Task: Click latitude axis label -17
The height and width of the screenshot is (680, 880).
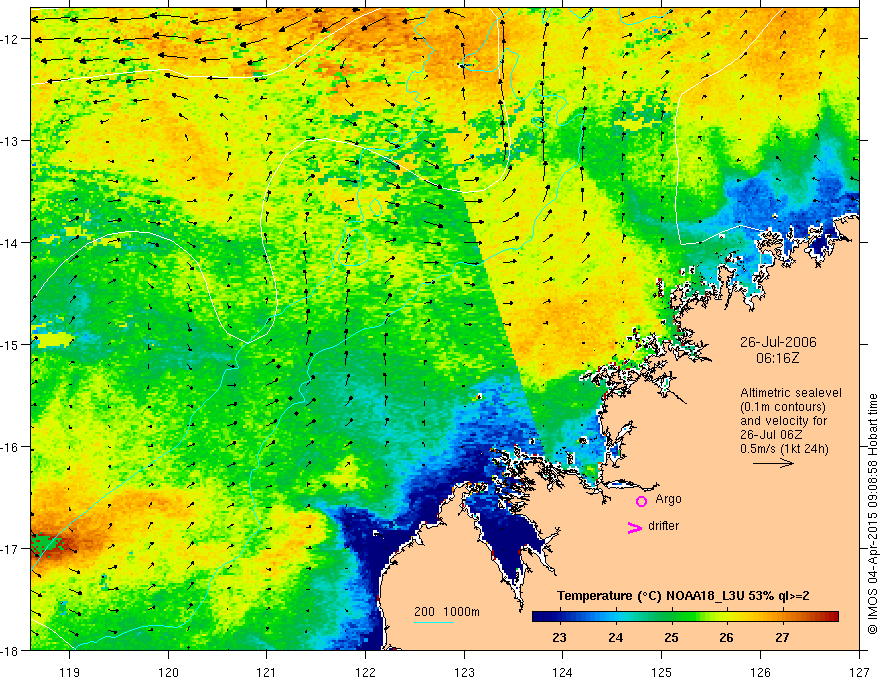Action: point(10,549)
